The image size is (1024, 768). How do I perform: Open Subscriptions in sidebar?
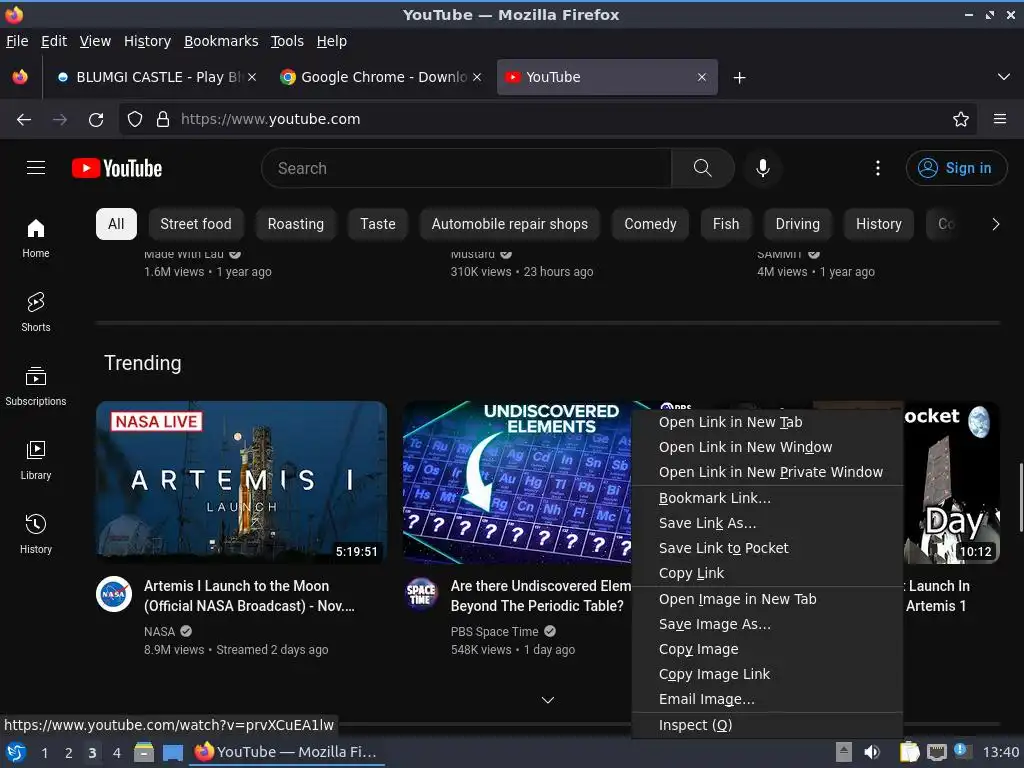(x=35, y=386)
